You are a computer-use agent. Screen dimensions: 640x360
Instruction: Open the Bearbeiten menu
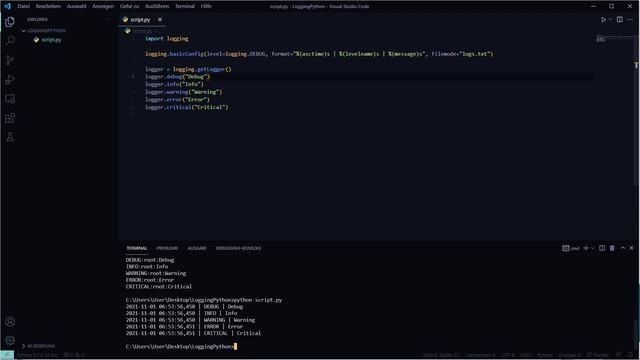(x=48, y=6)
